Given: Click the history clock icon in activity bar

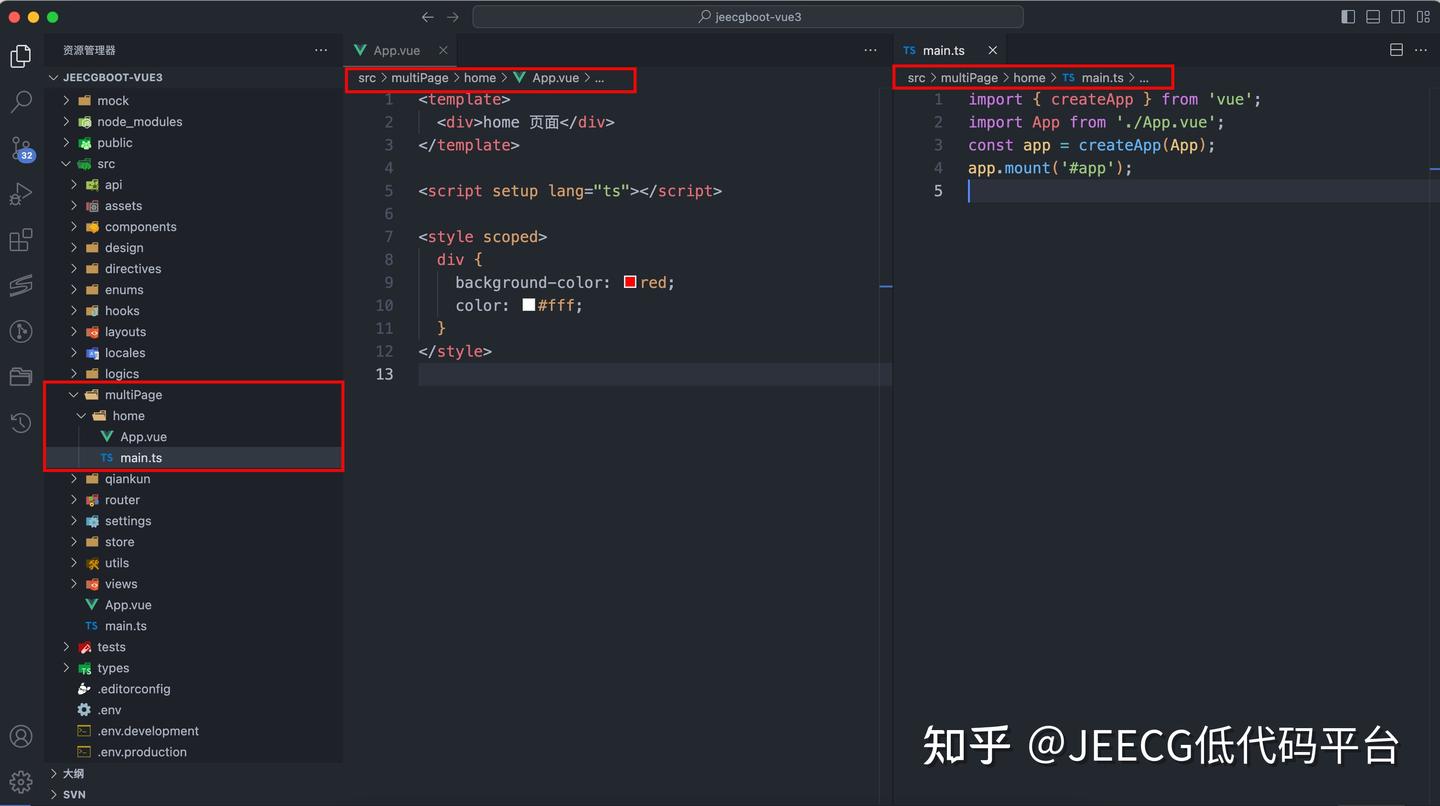Looking at the screenshot, I should [21, 423].
